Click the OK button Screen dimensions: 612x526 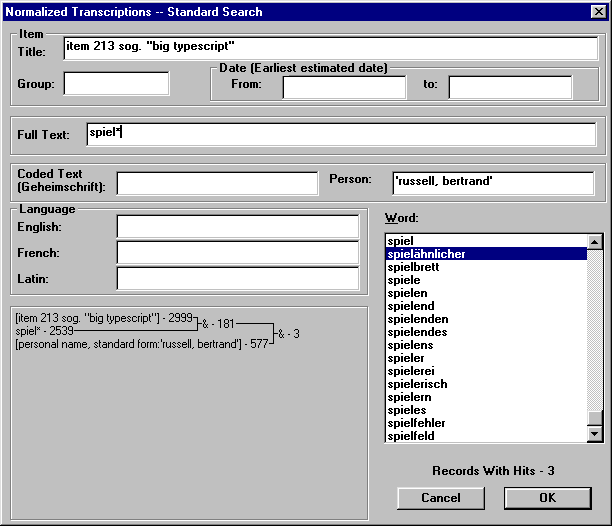(547, 497)
